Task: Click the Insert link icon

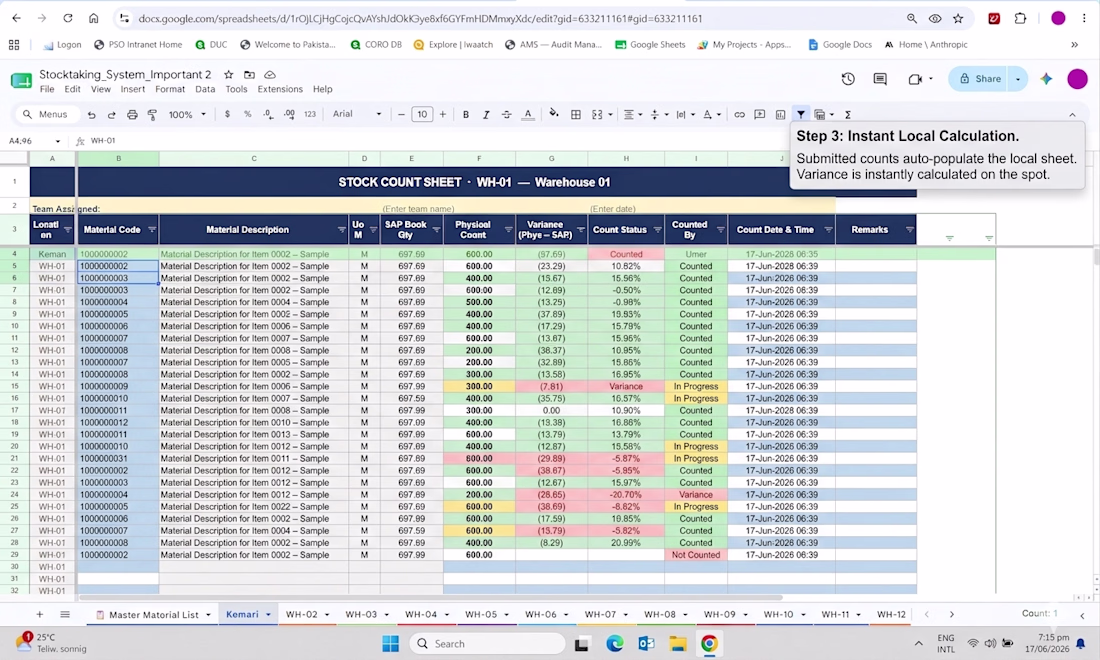Action: (x=739, y=114)
